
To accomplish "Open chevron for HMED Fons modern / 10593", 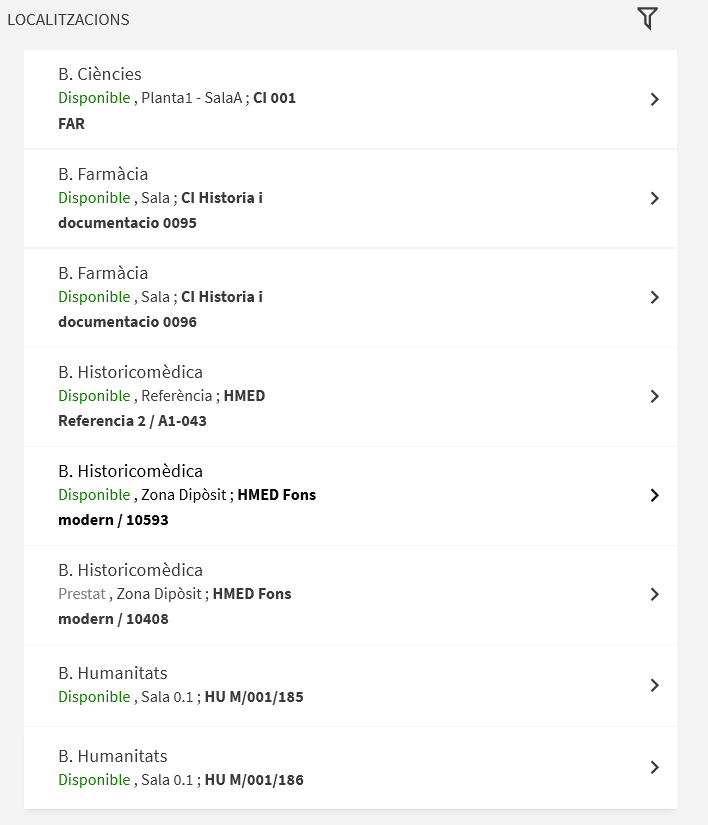I will coord(654,495).
